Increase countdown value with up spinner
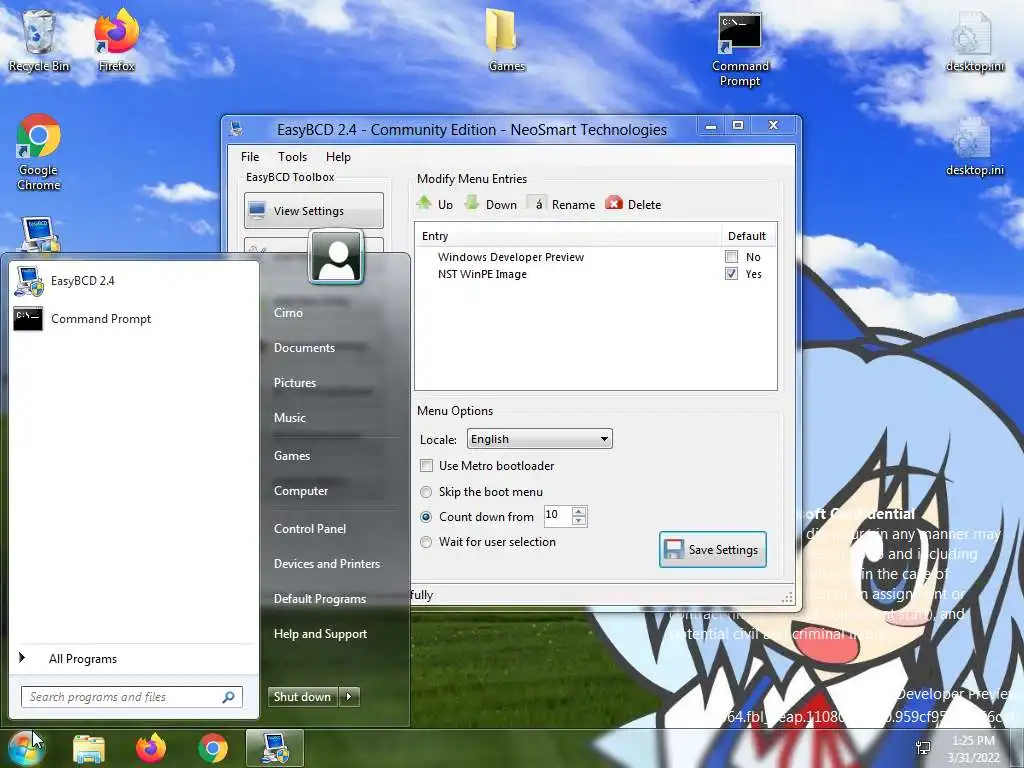Image resolution: width=1024 pixels, height=768 pixels. (x=579, y=511)
